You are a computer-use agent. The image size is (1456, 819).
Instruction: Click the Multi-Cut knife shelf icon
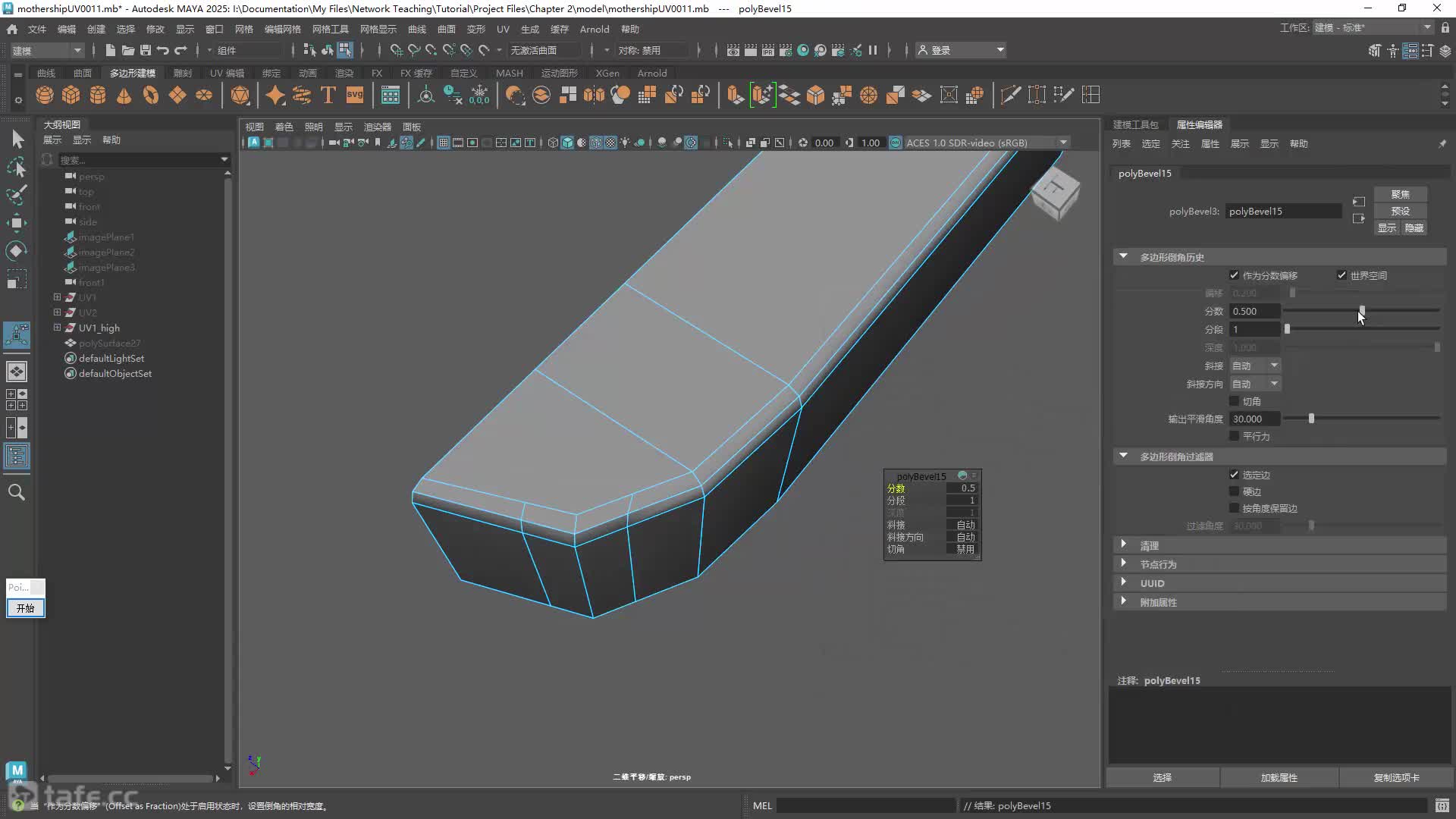[x=1010, y=95]
